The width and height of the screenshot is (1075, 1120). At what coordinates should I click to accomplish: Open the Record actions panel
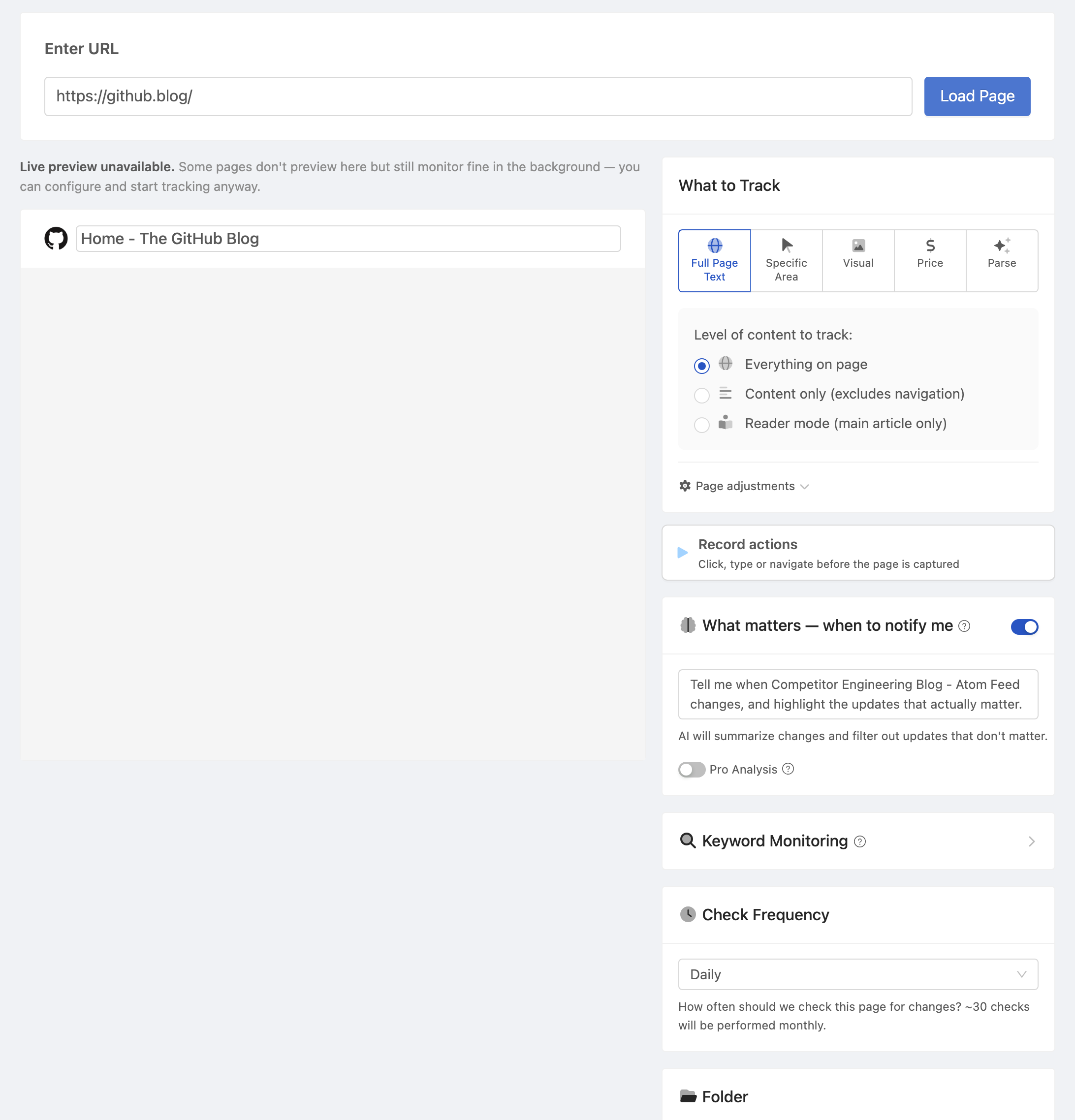[x=858, y=553]
